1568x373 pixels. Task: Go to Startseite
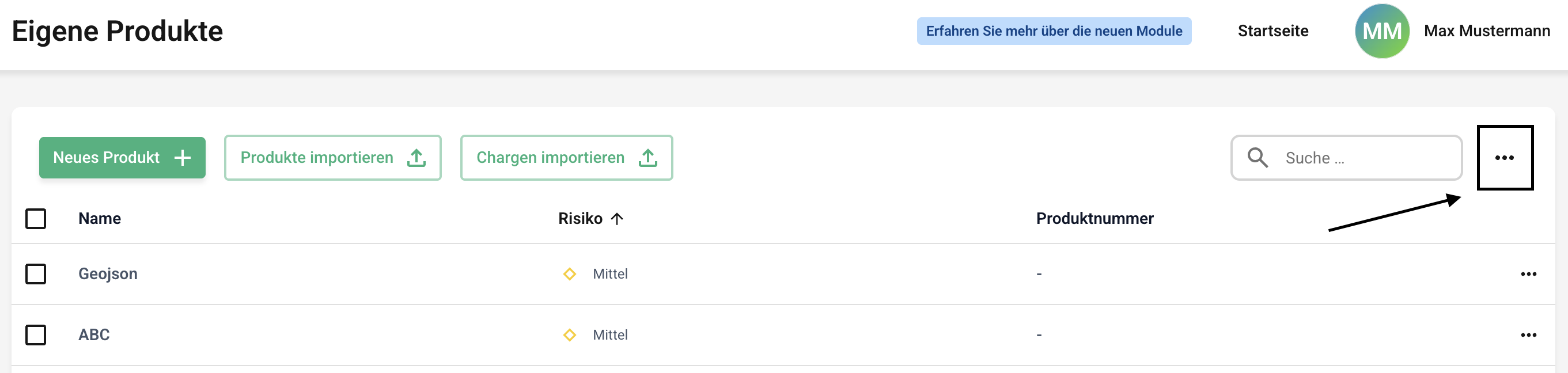(x=1273, y=31)
